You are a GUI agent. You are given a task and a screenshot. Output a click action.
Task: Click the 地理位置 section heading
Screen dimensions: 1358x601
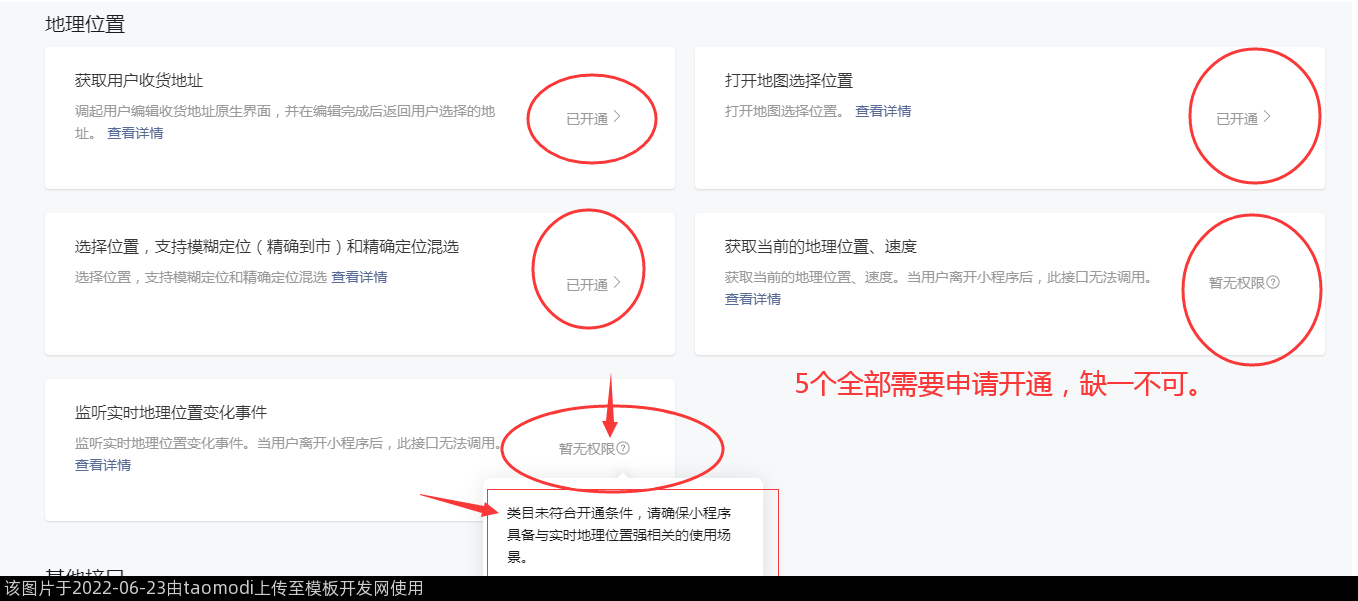click(x=85, y=25)
